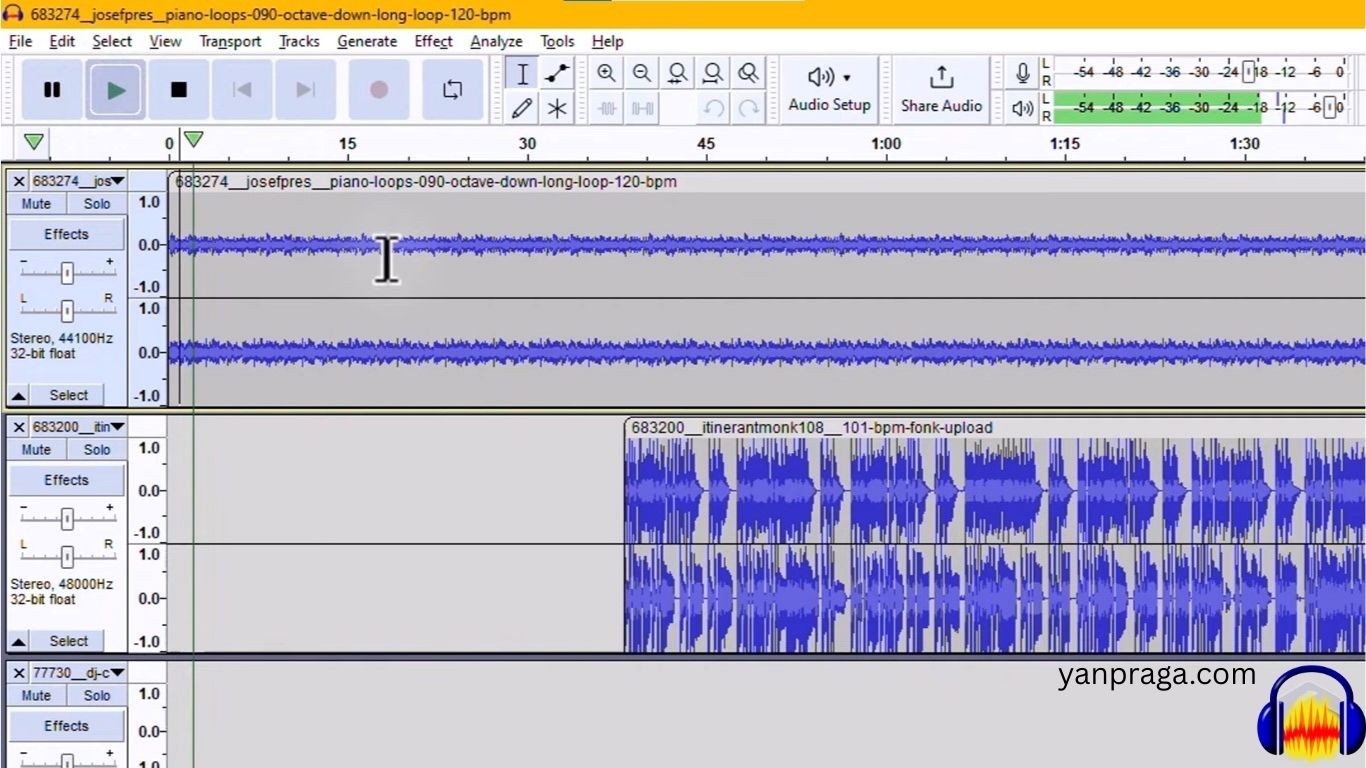Viewport: 1366px width, 768px height.
Task: Stop playback with the Stop button
Action: (179, 90)
